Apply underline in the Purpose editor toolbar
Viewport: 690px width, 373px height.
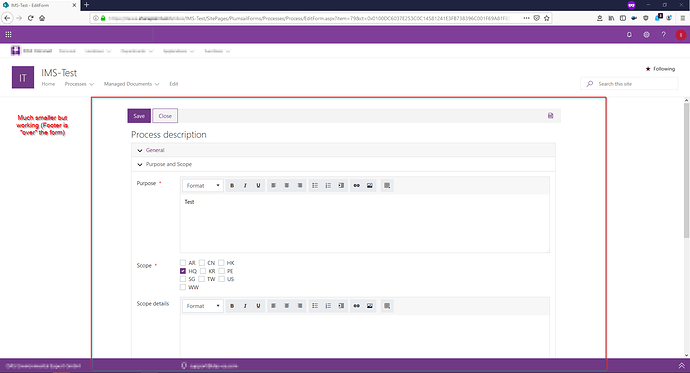(x=258, y=186)
